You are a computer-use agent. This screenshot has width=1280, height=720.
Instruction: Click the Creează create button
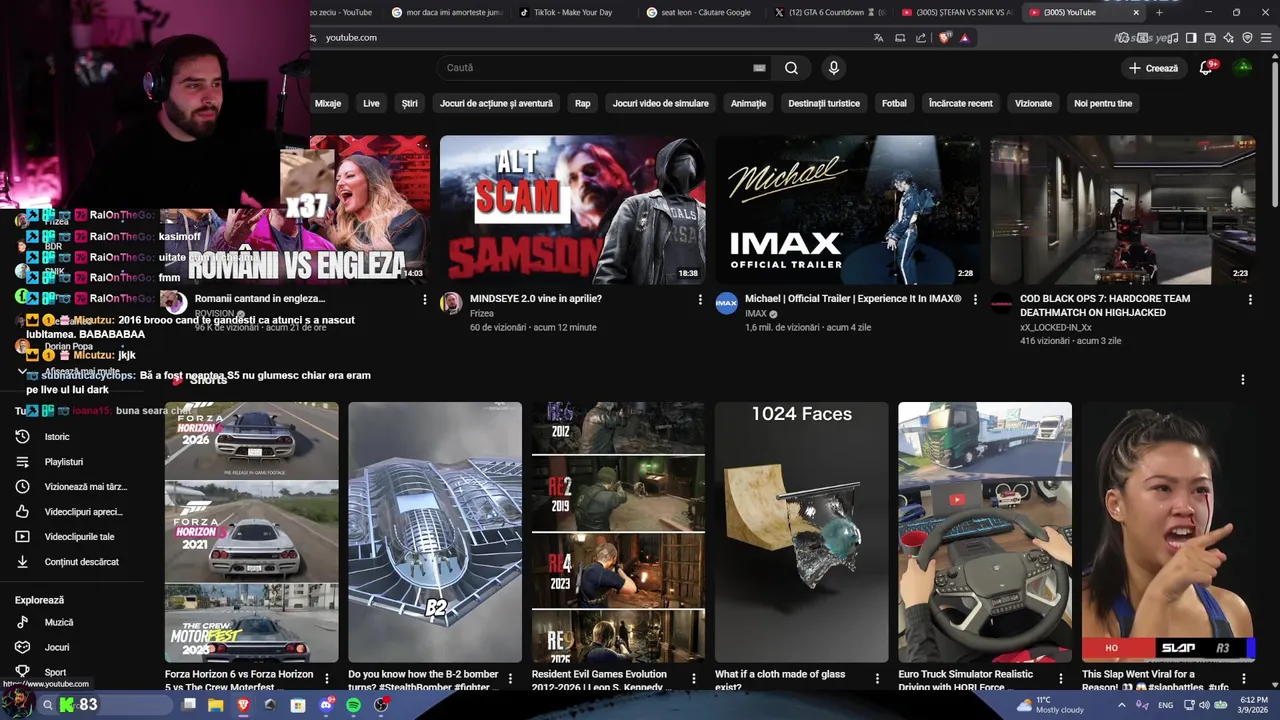tap(1153, 68)
